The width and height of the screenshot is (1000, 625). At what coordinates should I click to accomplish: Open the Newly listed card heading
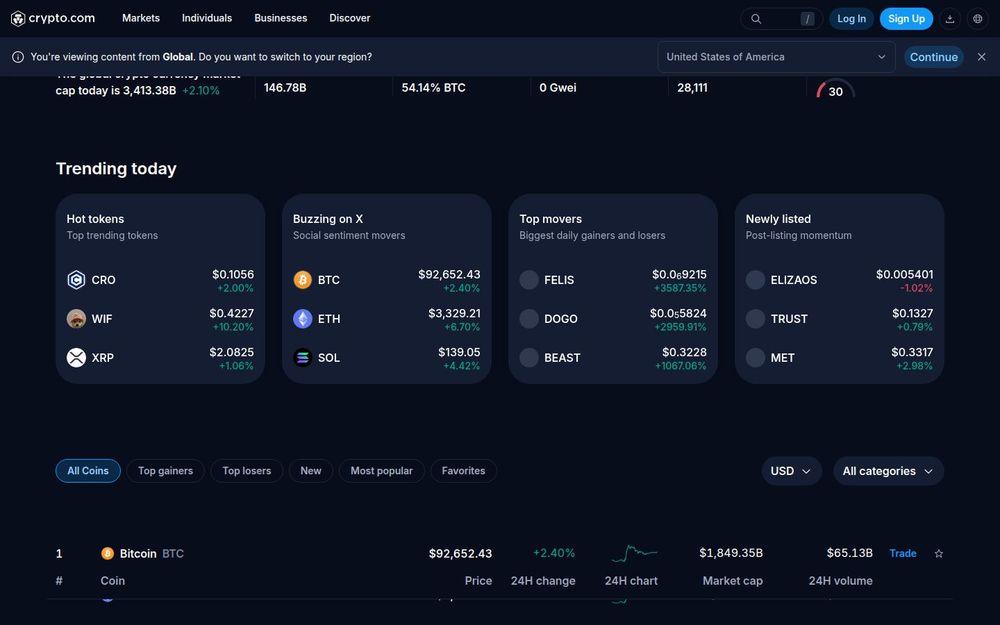[x=778, y=219]
